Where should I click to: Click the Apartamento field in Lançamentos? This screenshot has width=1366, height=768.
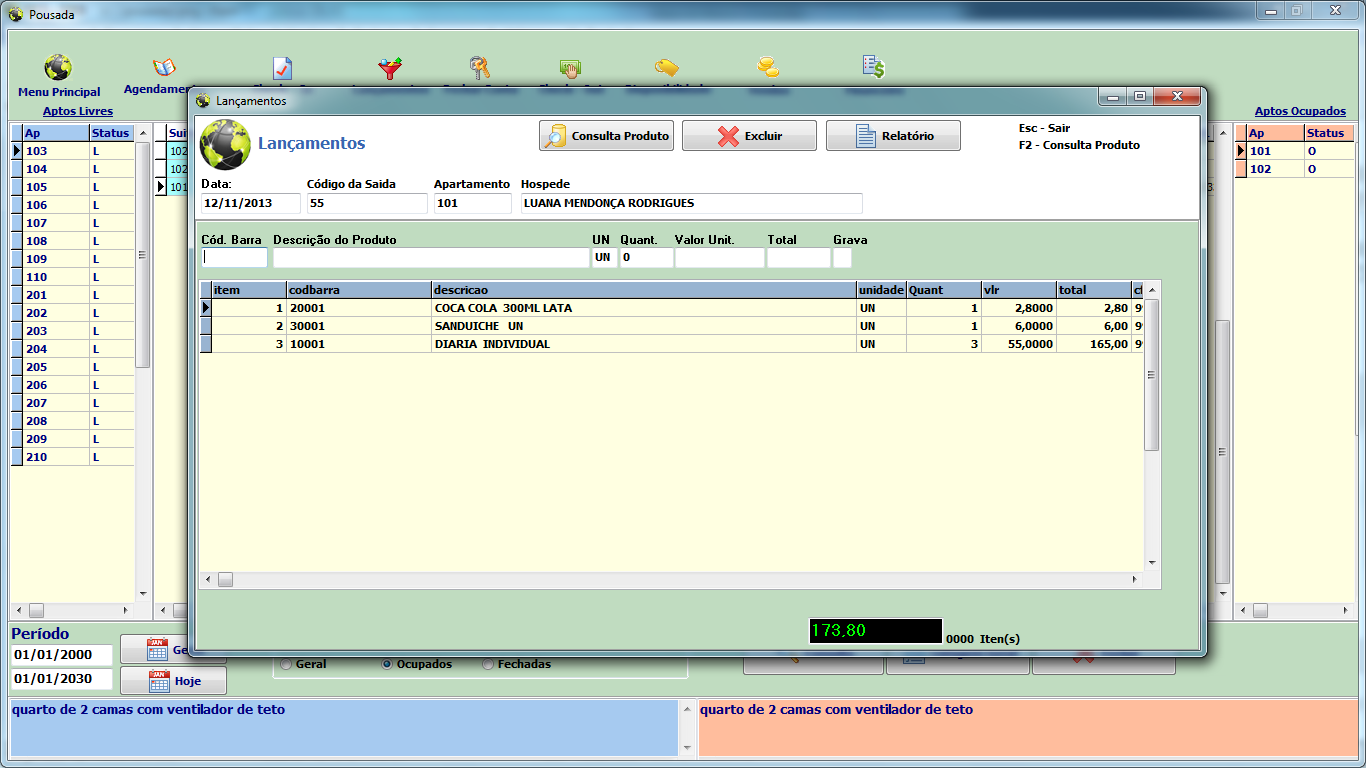tap(472, 203)
